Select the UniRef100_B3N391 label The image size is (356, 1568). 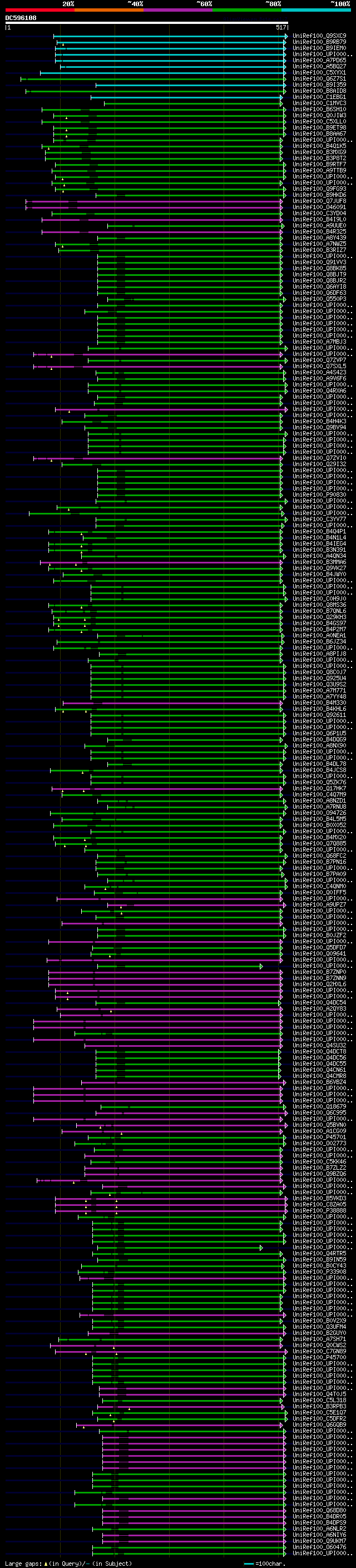click(319, 550)
